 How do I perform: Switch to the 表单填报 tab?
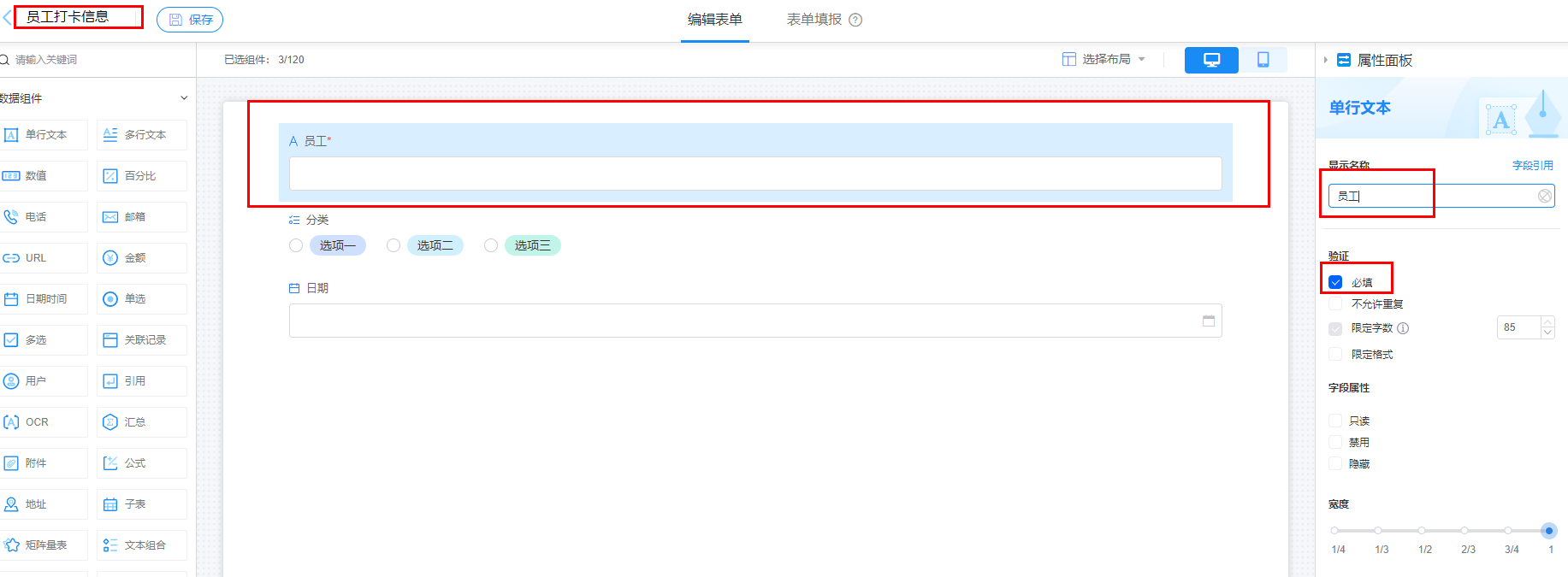[x=814, y=20]
